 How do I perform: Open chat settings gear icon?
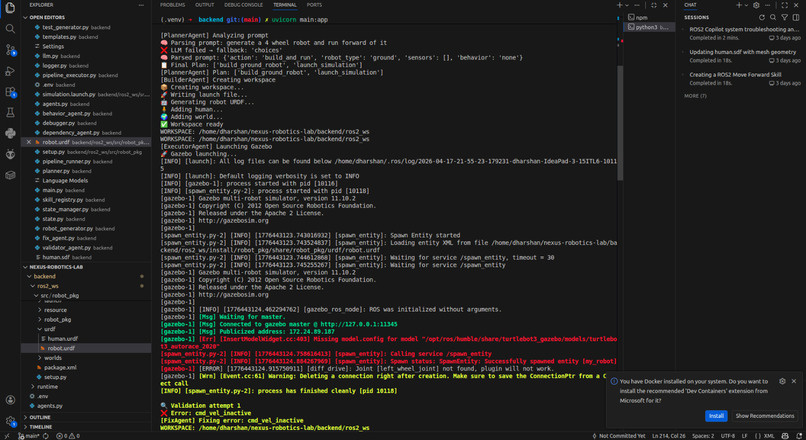(x=756, y=5)
